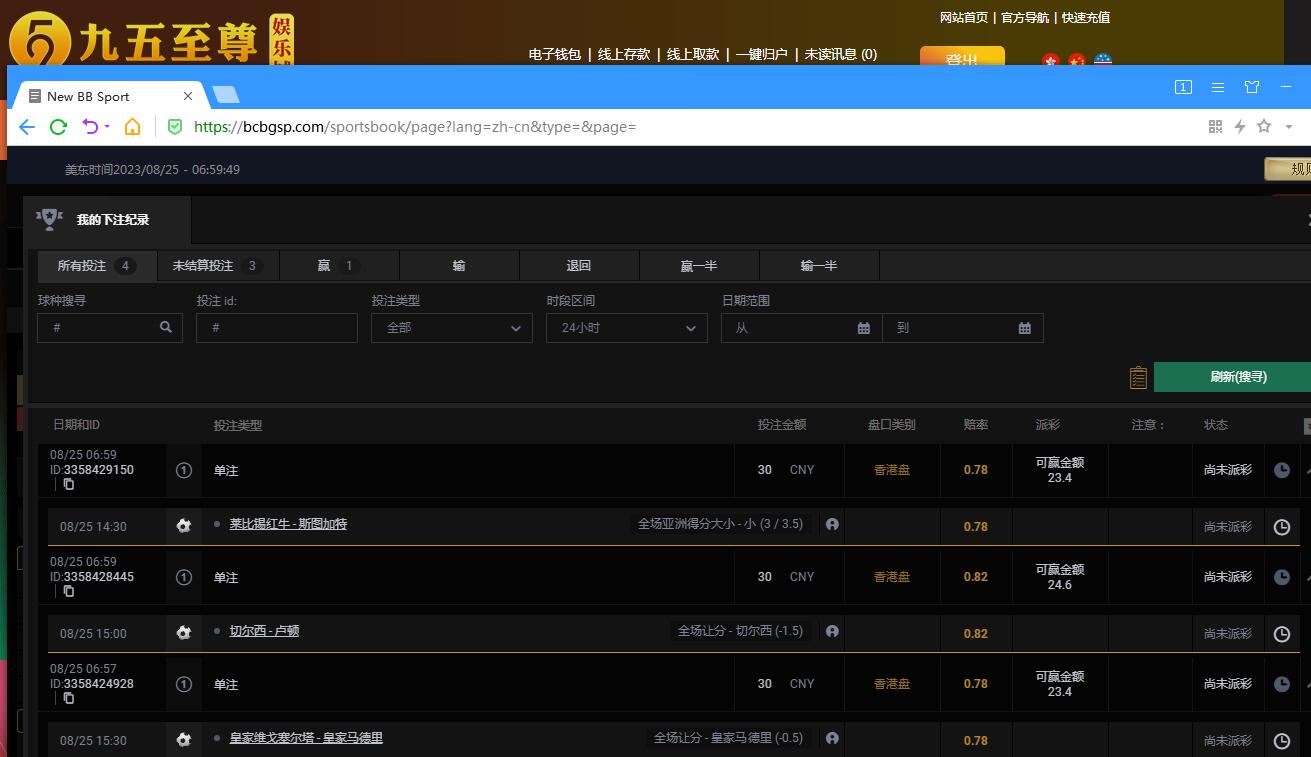Click the orange home icon in browser
Viewport: 1311px width, 757px height.
pyautogui.click(x=132, y=126)
